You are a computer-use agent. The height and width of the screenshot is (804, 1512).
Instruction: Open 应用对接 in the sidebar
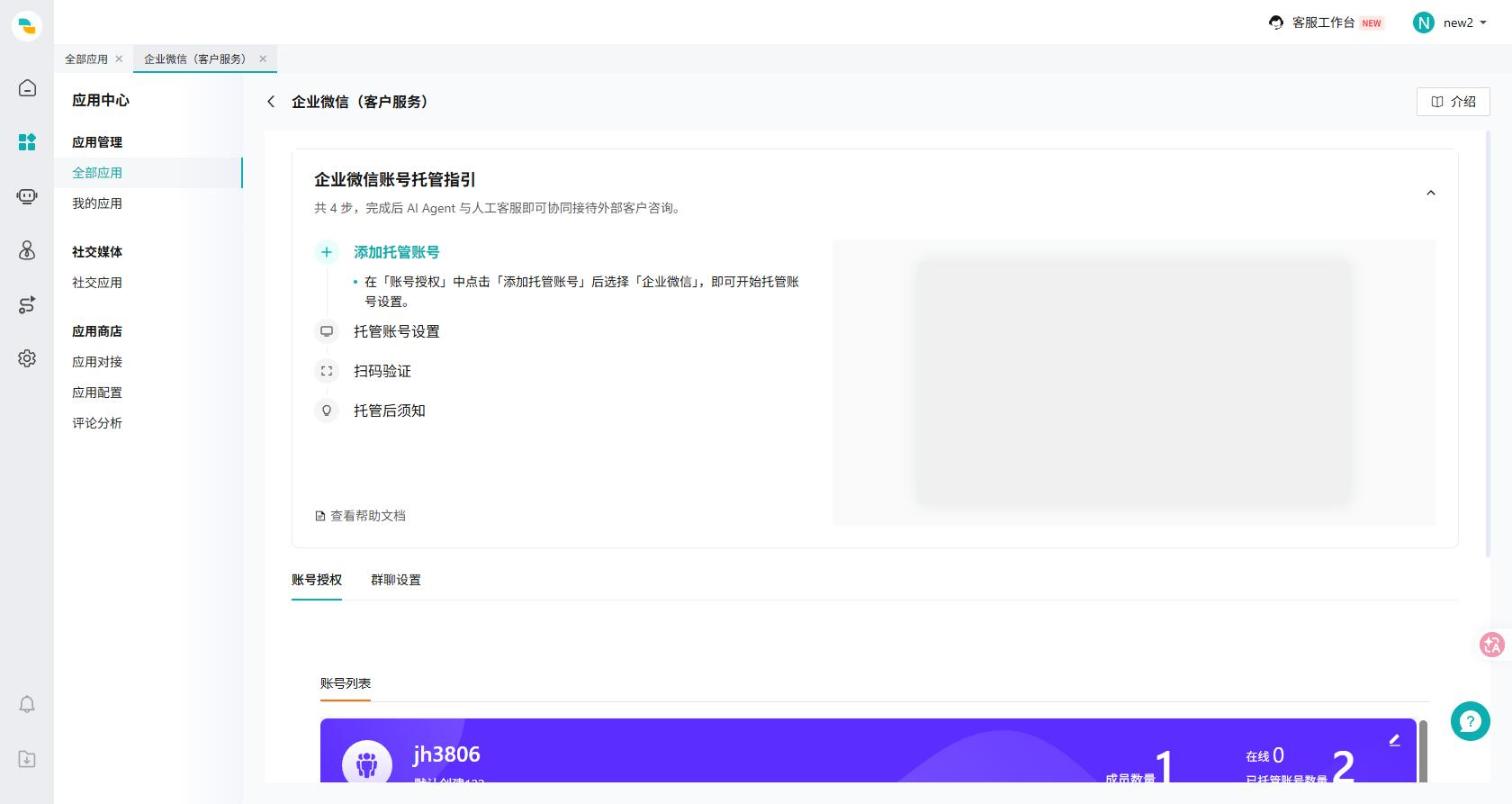[97, 362]
